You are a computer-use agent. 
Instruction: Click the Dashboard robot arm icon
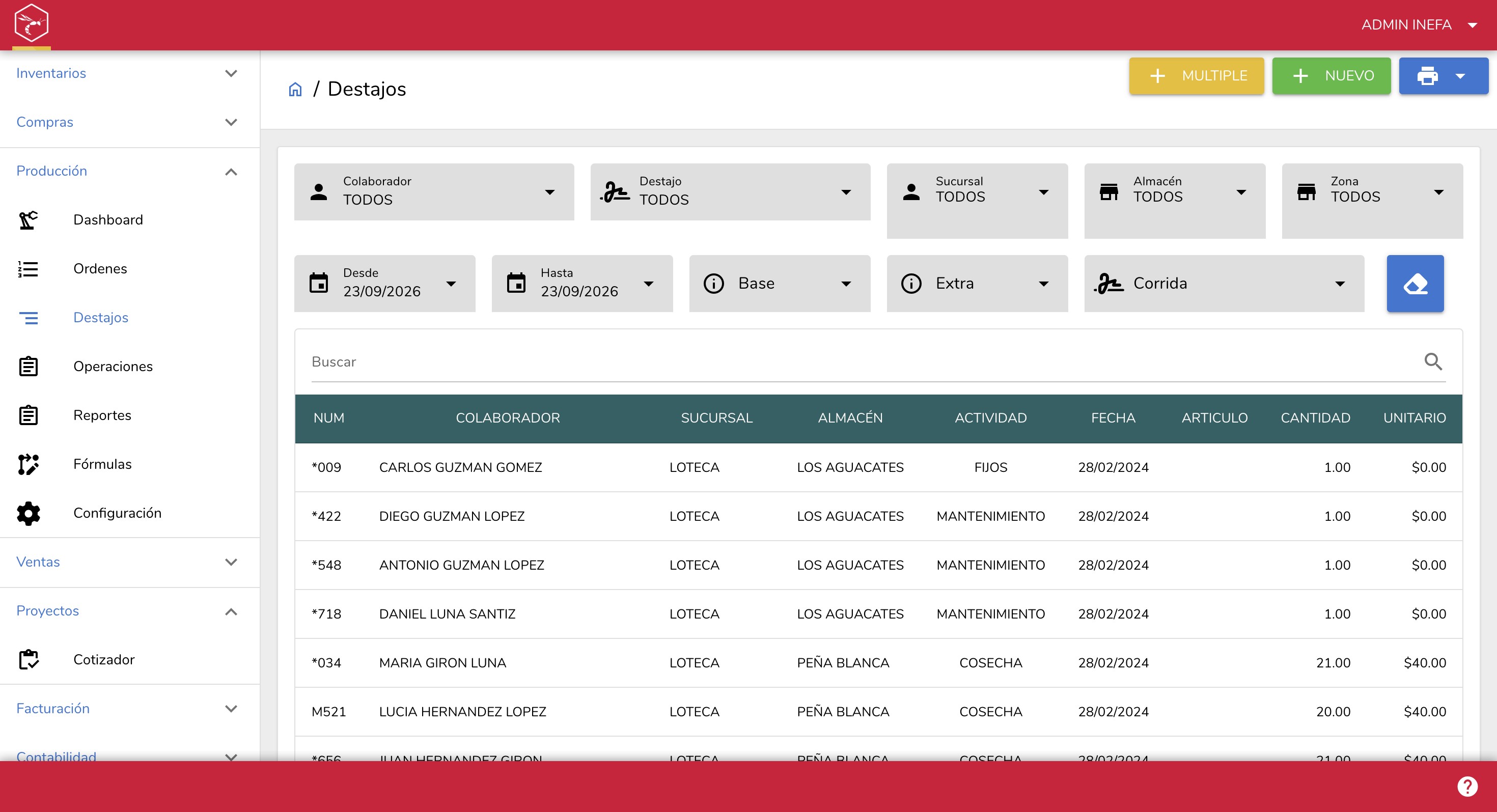[x=28, y=219]
